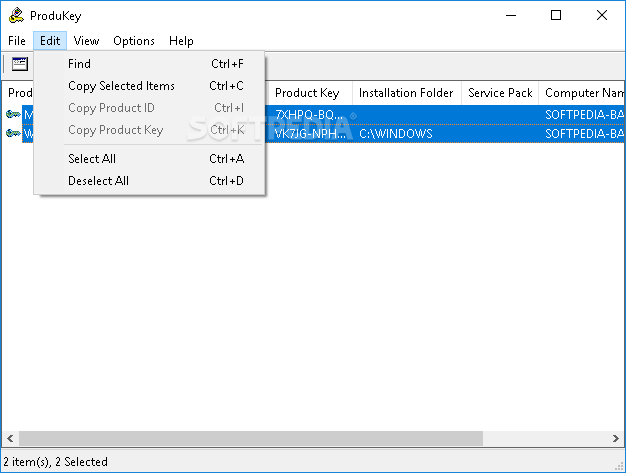
Task: Click the horizontal scrollbar left arrow
Action: pyautogui.click(x=10, y=438)
